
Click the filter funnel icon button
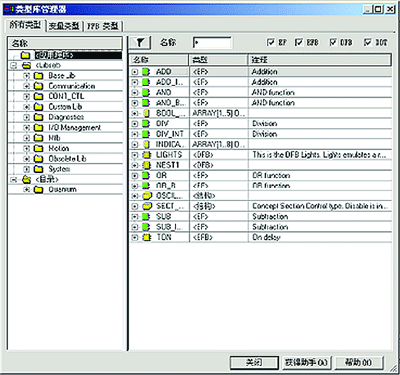pyautogui.click(x=140, y=42)
